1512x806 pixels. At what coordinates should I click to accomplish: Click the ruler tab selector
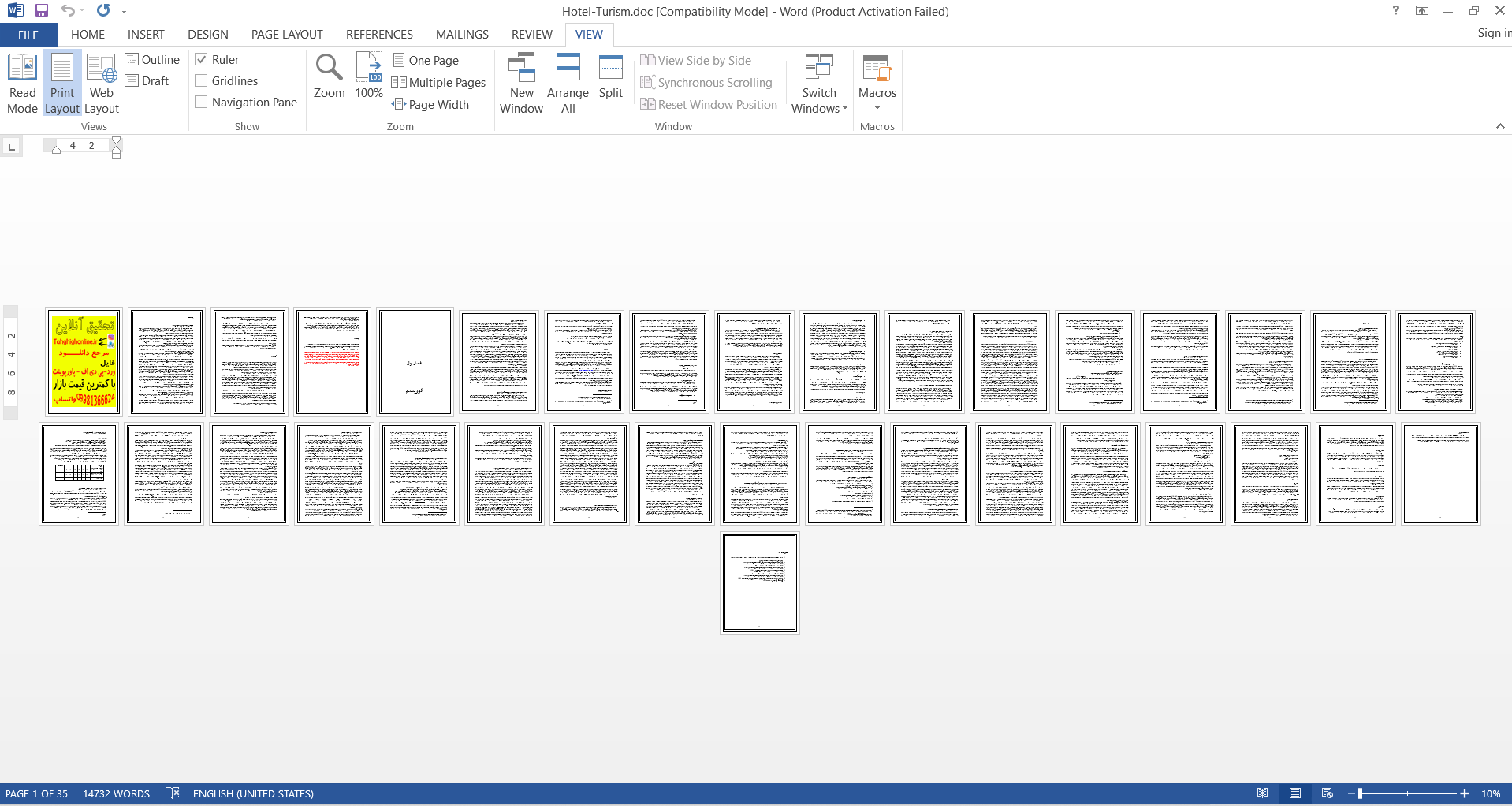point(11,147)
